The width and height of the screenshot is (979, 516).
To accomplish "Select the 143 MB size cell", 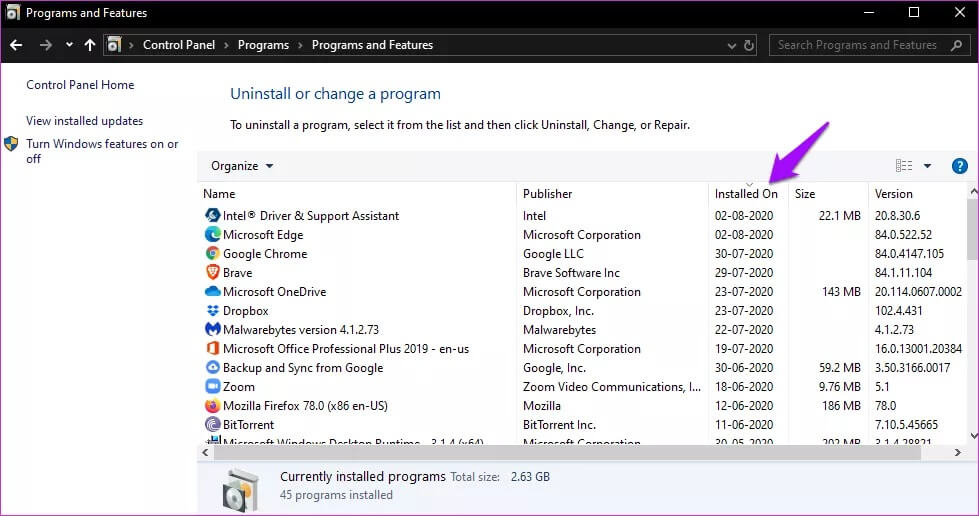I will coord(841,292).
